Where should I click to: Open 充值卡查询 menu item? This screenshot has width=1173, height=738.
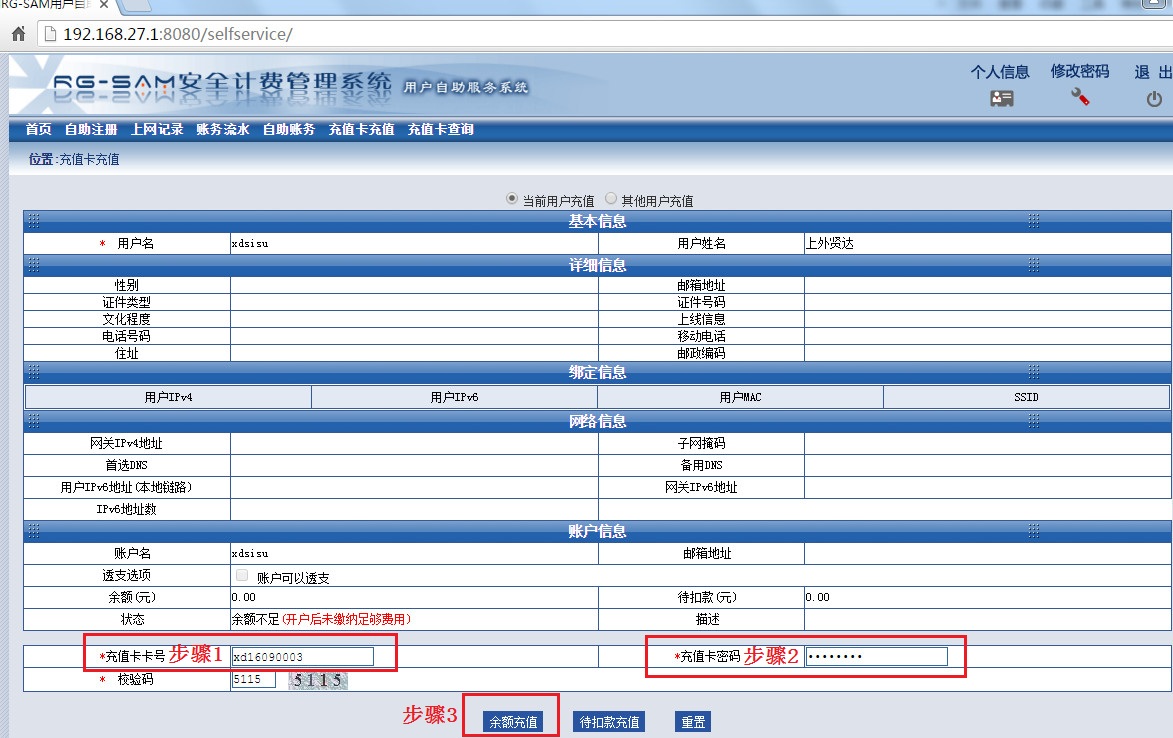point(440,129)
